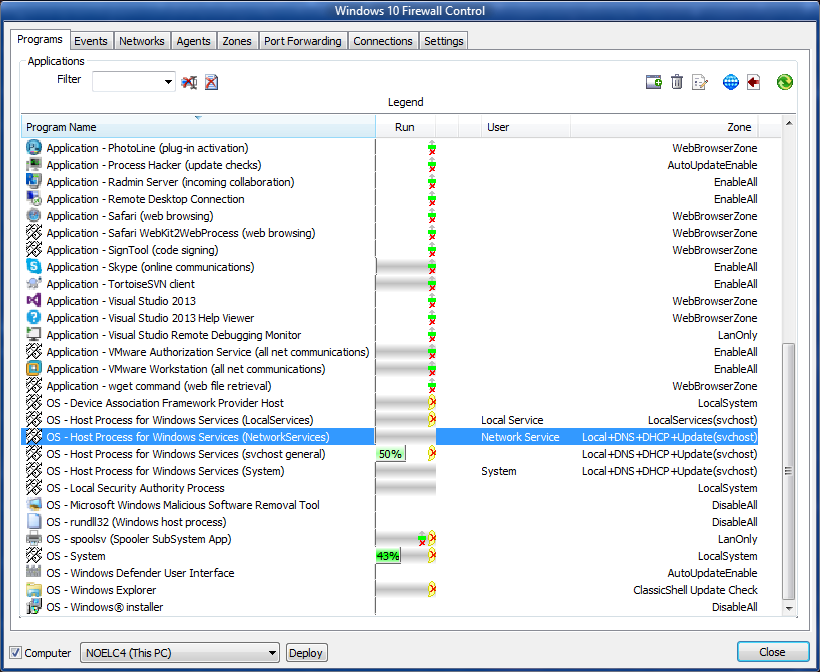Click the Malicious Software Removal Tool icon

tap(33, 505)
